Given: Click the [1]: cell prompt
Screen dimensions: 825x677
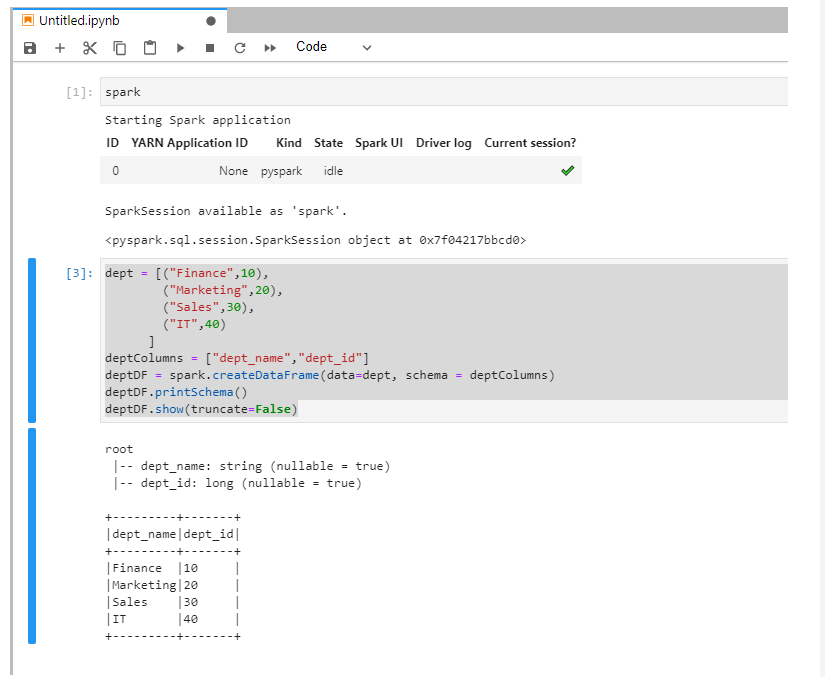Looking at the screenshot, I should (79, 93).
